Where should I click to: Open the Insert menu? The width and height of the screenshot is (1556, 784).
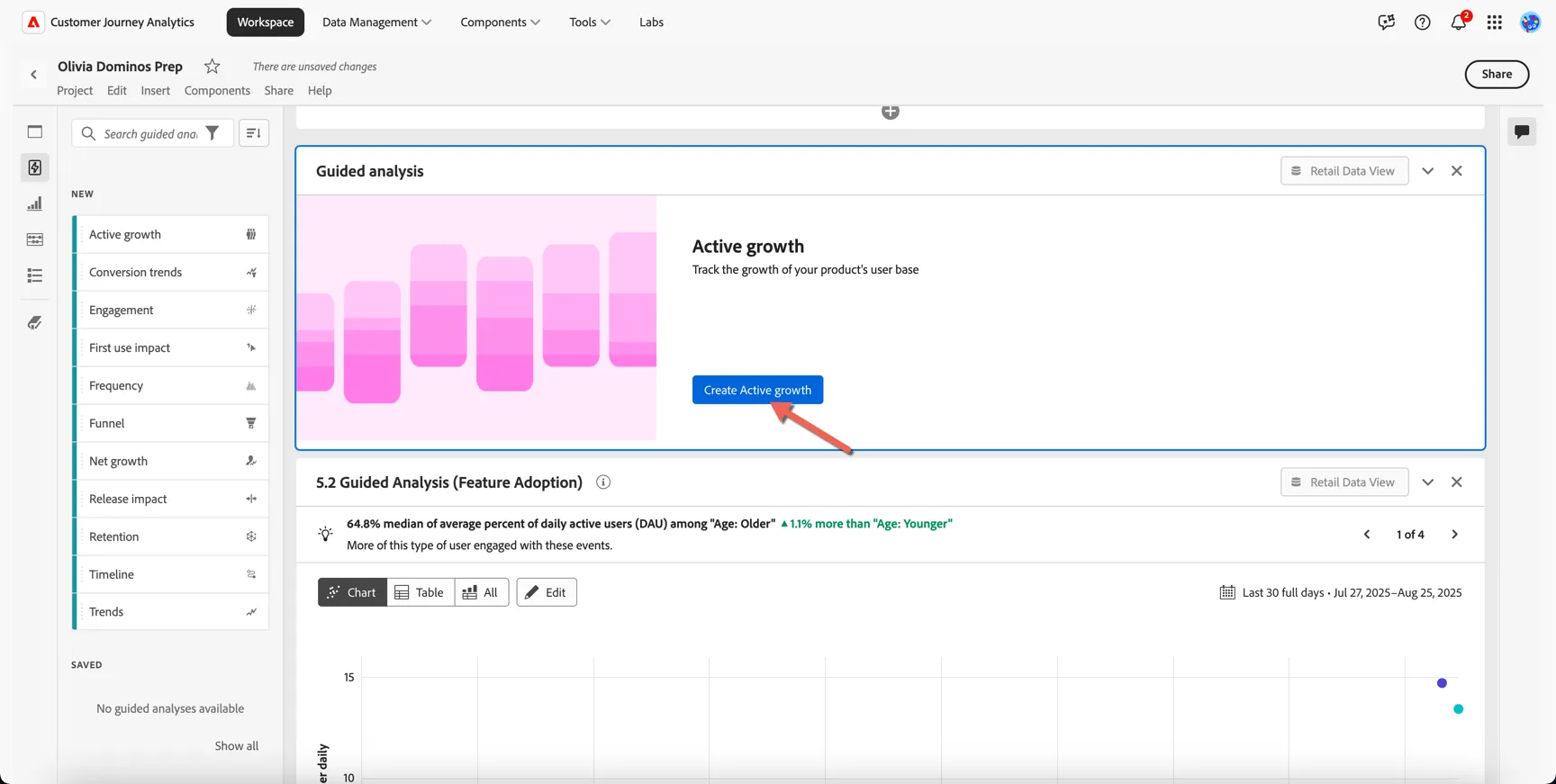(155, 90)
